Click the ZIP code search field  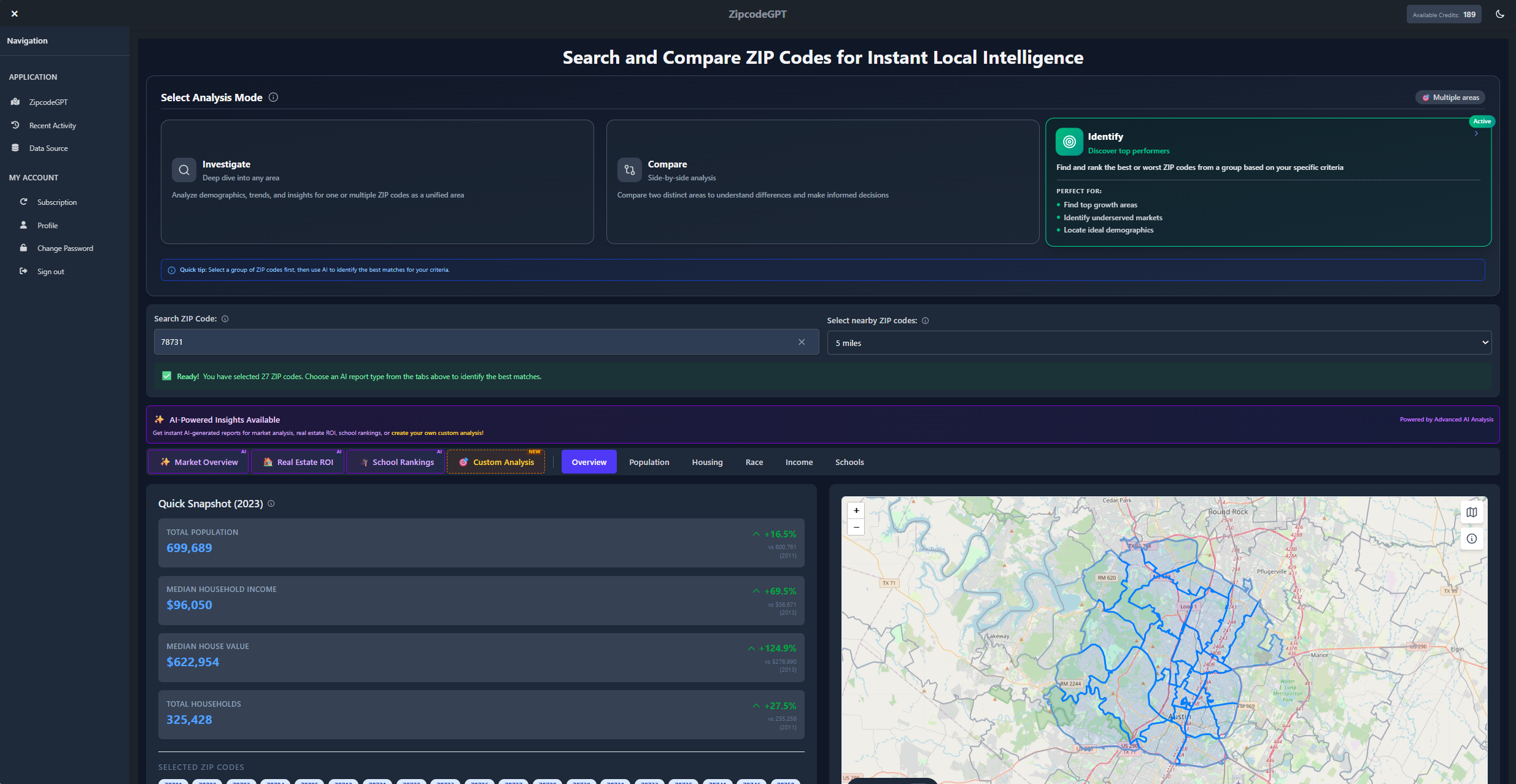pos(486,342)
